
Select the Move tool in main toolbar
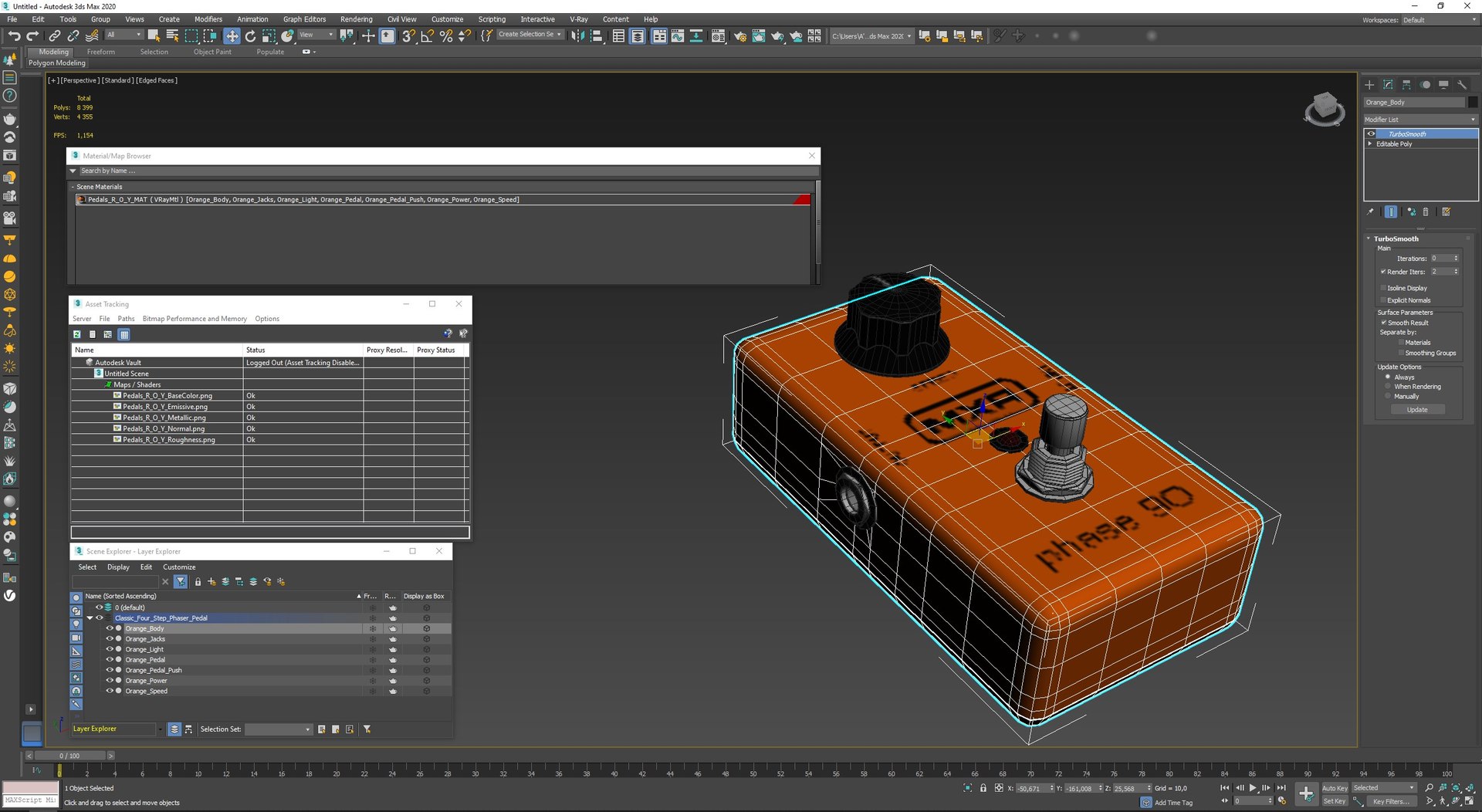[232, 36]
